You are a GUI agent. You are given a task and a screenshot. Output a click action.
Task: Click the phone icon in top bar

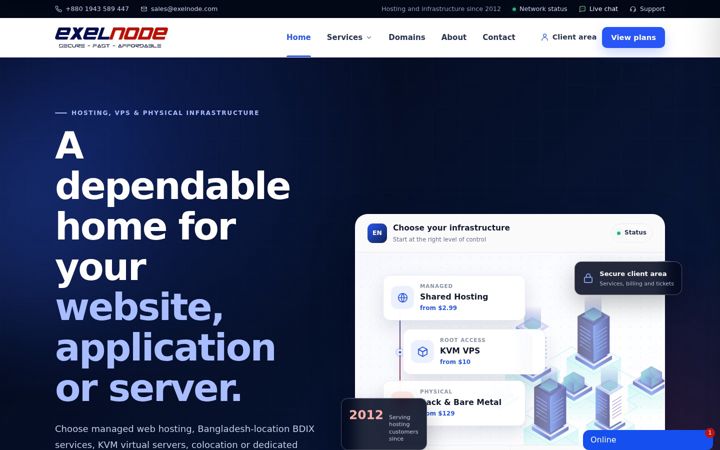58,9
